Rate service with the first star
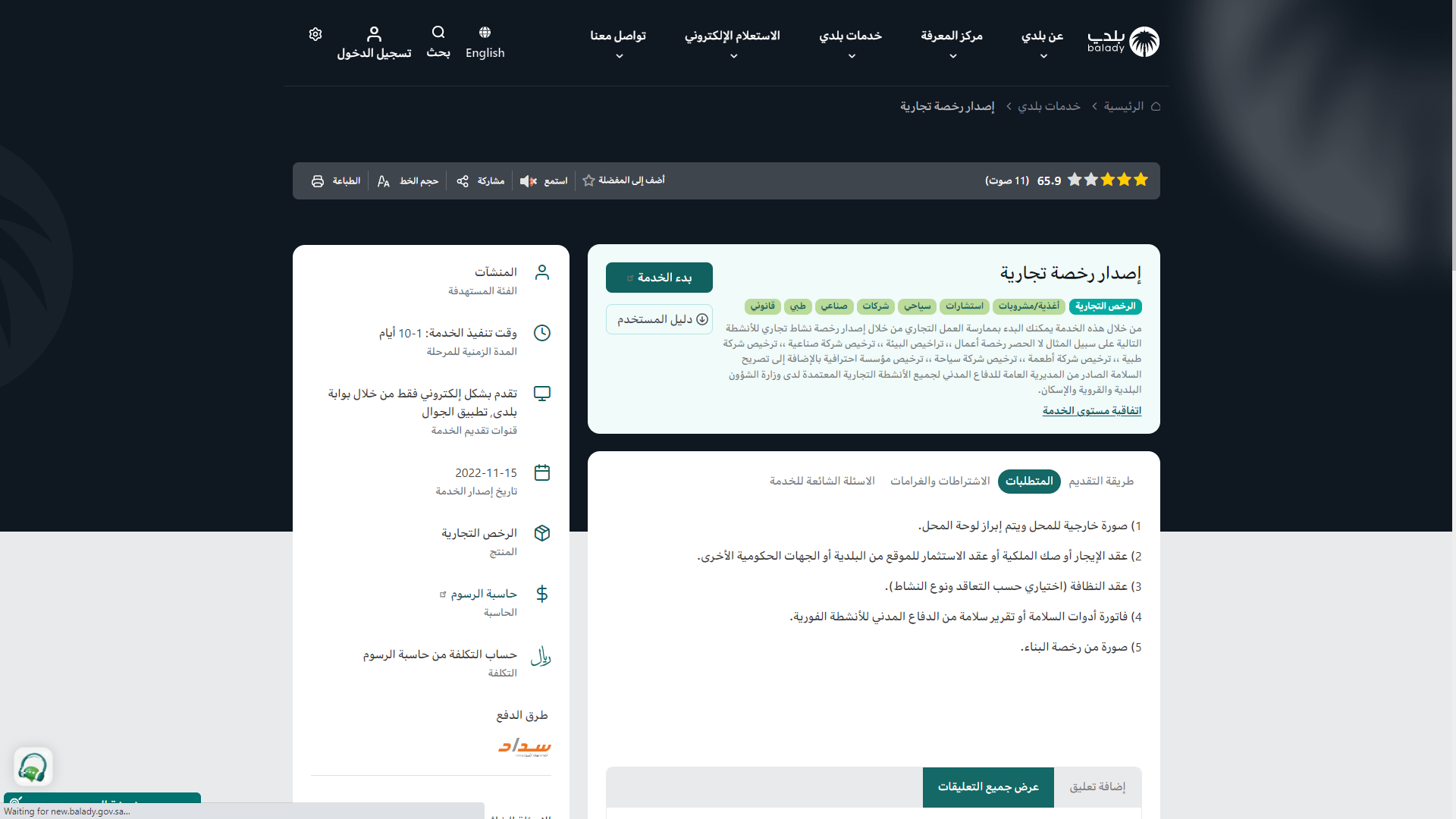1456x819 pixels. [1141, 180]
